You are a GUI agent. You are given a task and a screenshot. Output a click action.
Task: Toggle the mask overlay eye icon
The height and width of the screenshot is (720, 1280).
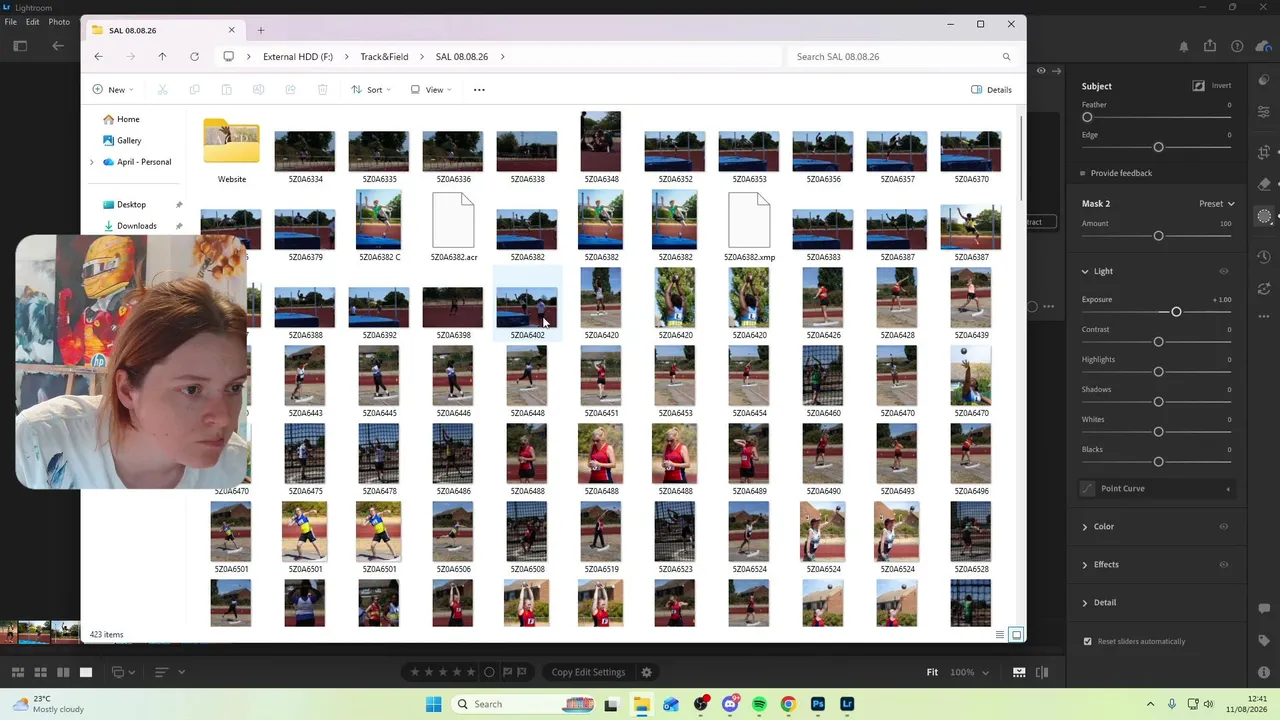(1041, 70)
